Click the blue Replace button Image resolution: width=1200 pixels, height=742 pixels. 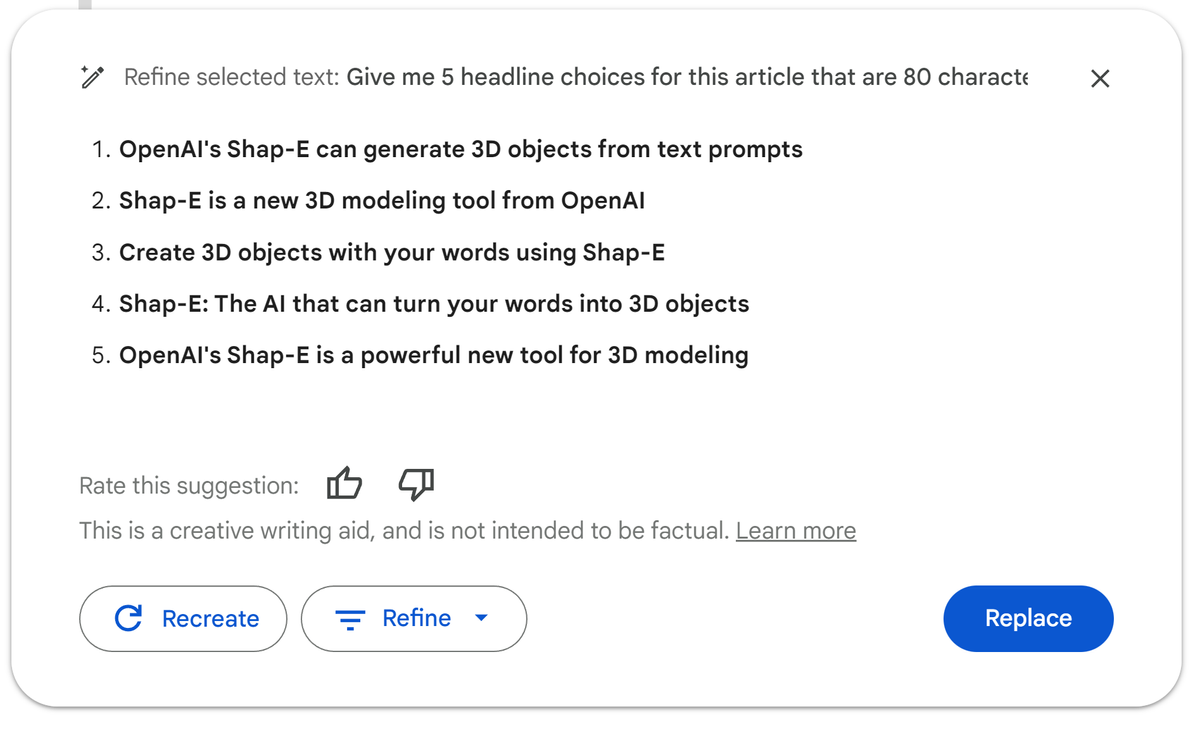[1028, 618]
